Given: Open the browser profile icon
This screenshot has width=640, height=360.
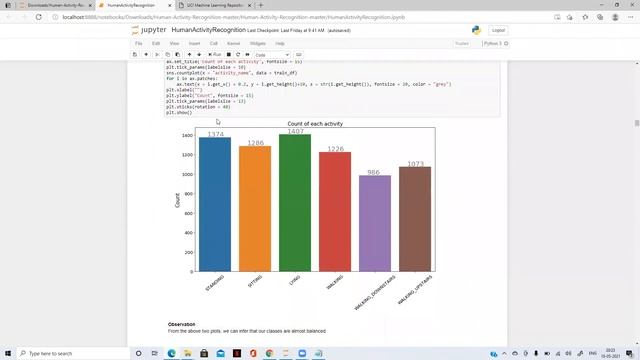Looking at the screenshot, I should [615, 17].
